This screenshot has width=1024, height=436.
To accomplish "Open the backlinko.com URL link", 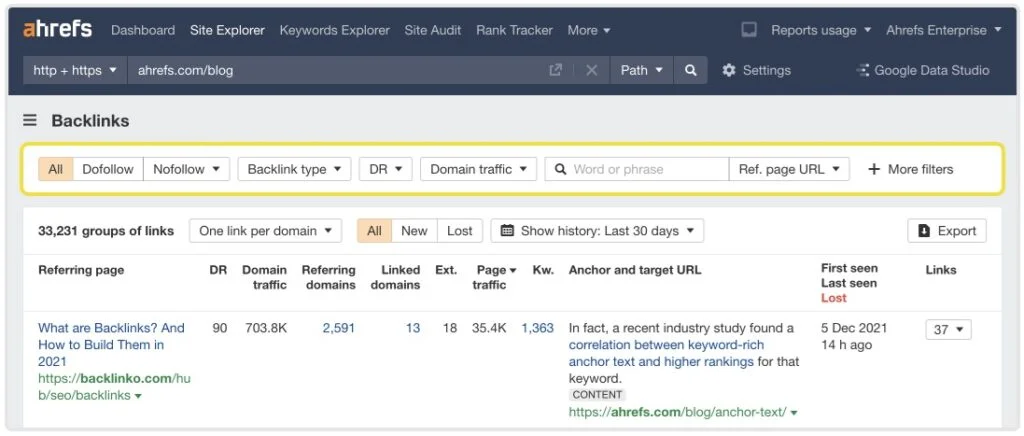I will (x=114, y=386).
